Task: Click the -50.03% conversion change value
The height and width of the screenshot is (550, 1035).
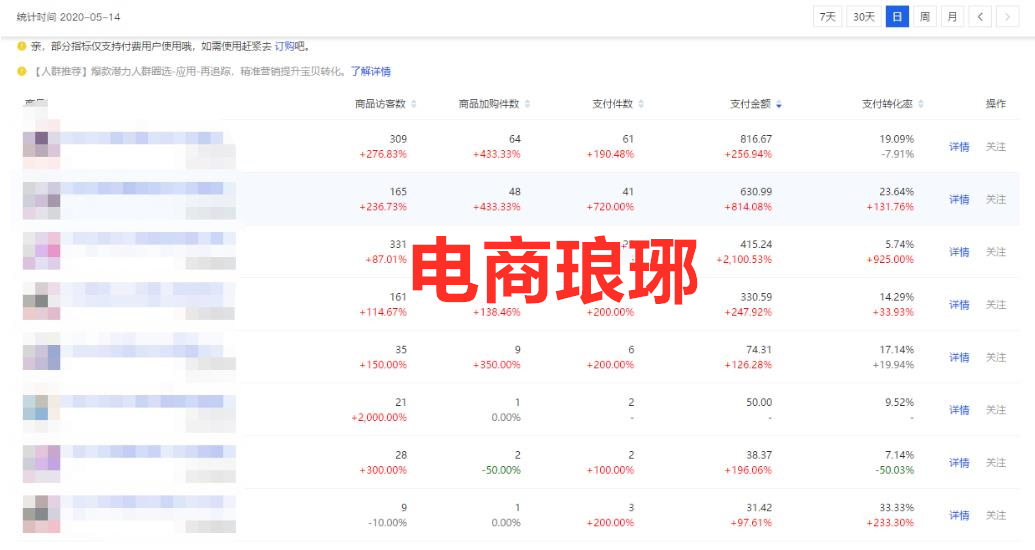Action: point(894,470)
